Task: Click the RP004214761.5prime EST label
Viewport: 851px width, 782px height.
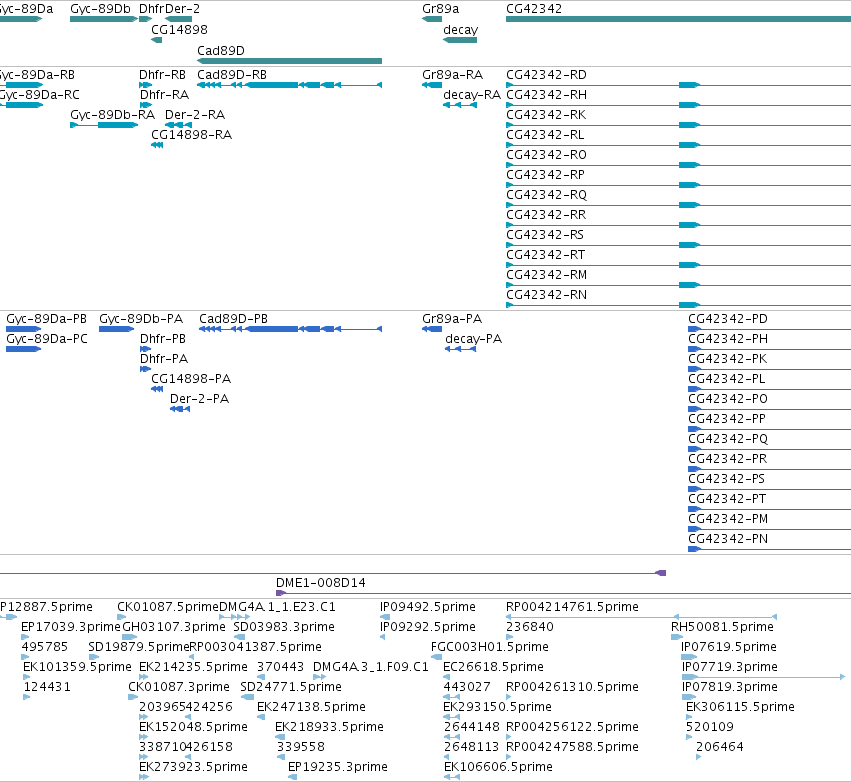Action: 573,607
